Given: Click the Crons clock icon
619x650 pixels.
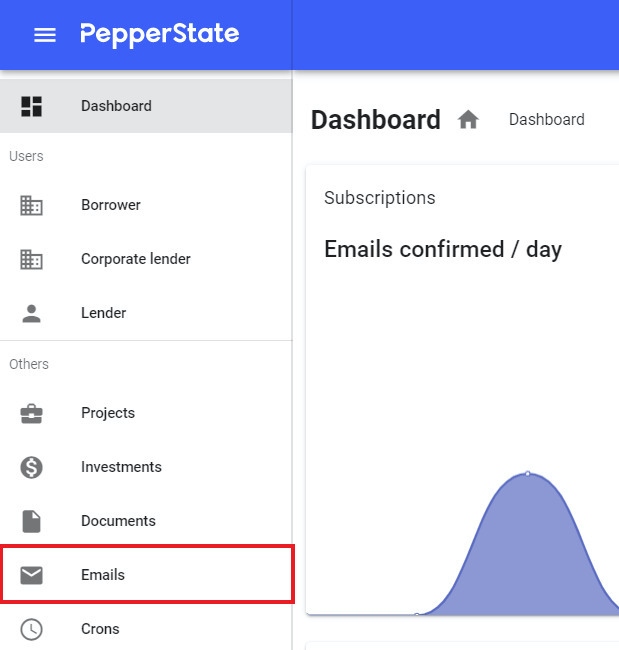Looking at the screenshot, I should (x=32, y=629).
